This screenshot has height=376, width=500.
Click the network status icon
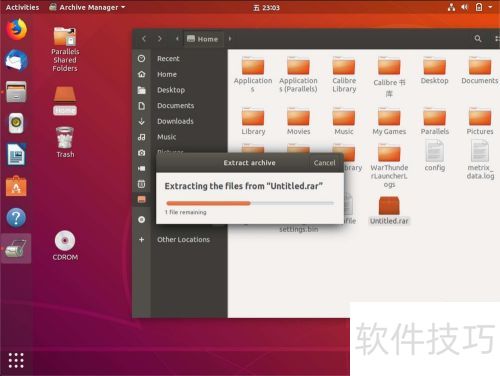pos(451,7)
